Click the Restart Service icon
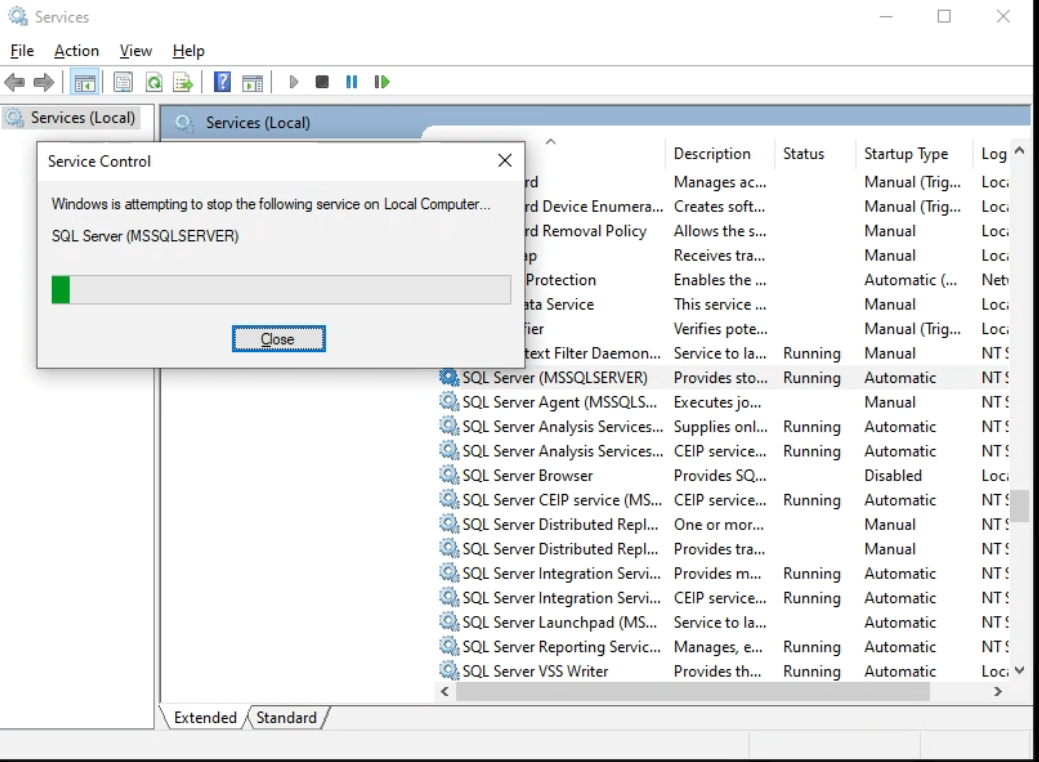The image size is (1039, 762). click(382, 82)
